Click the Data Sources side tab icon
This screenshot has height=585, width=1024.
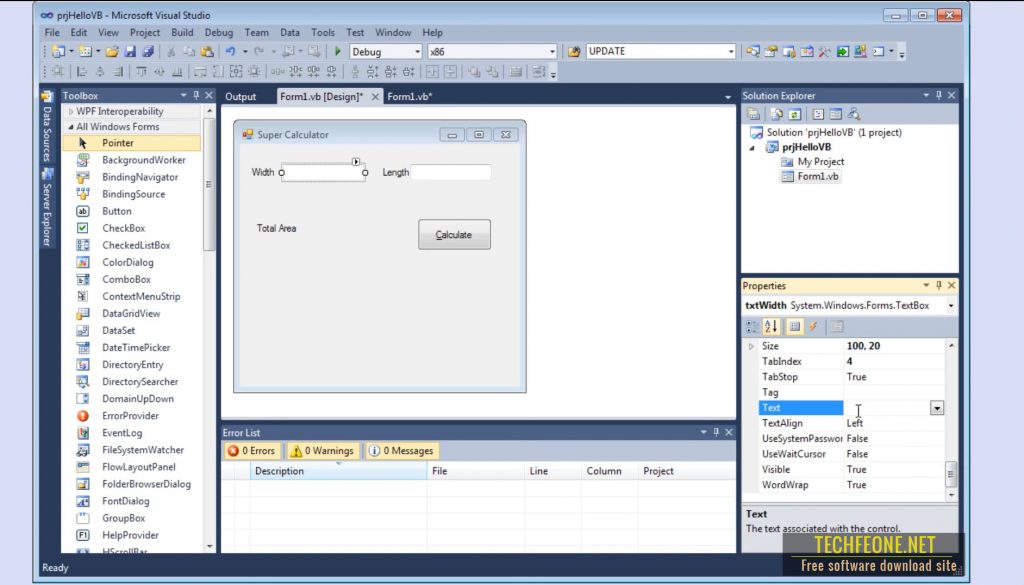(47, 97)
